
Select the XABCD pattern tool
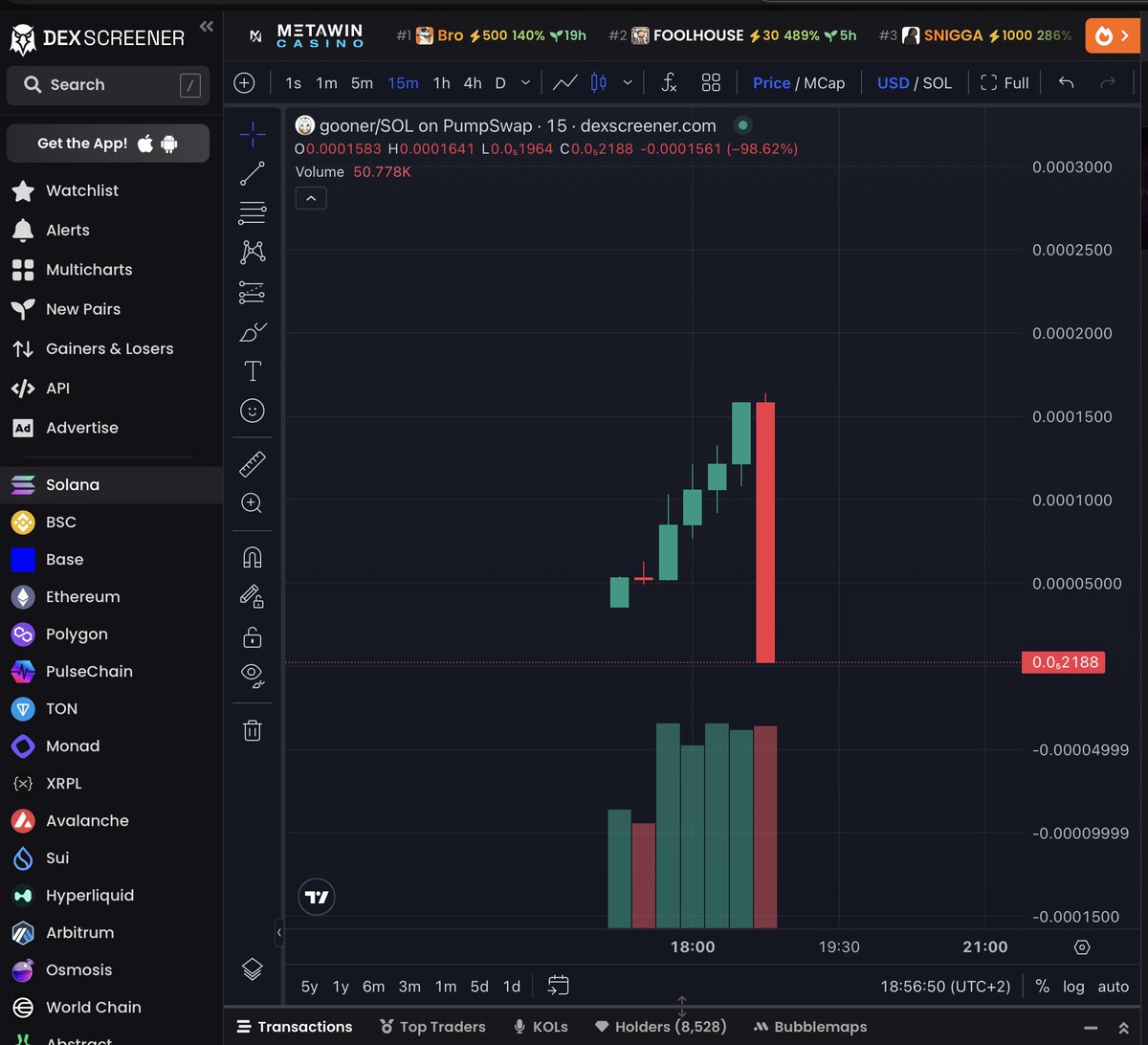point(253,252)
